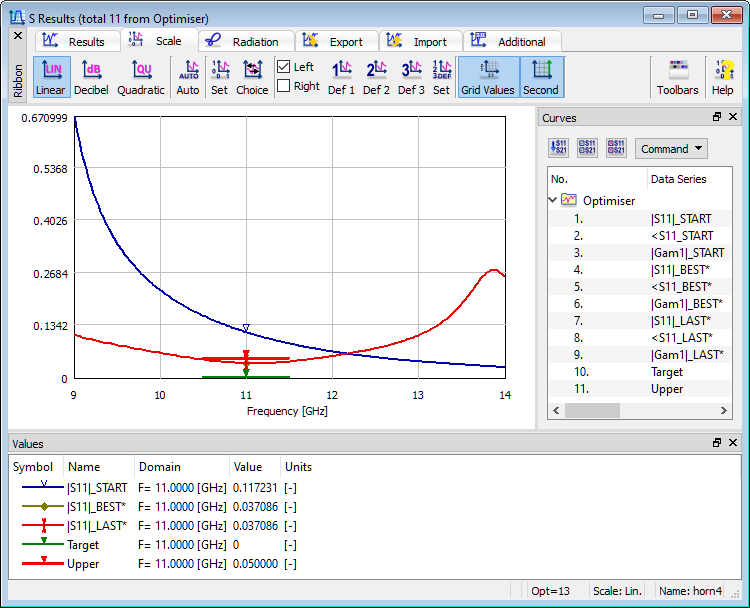Image resolution: width=750 pixels, height=608 pixels.
Task: Toggle the Second grid button
Action: point(541,77)
